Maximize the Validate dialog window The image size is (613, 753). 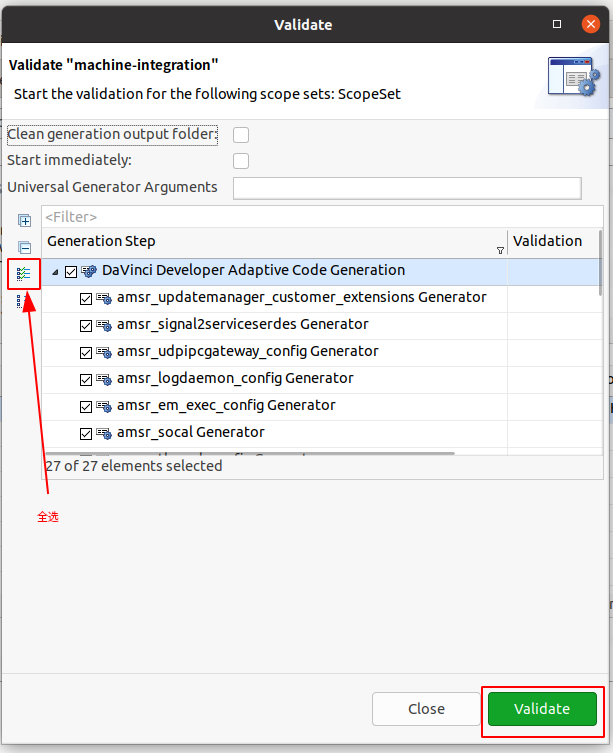(x=557, y=24)
